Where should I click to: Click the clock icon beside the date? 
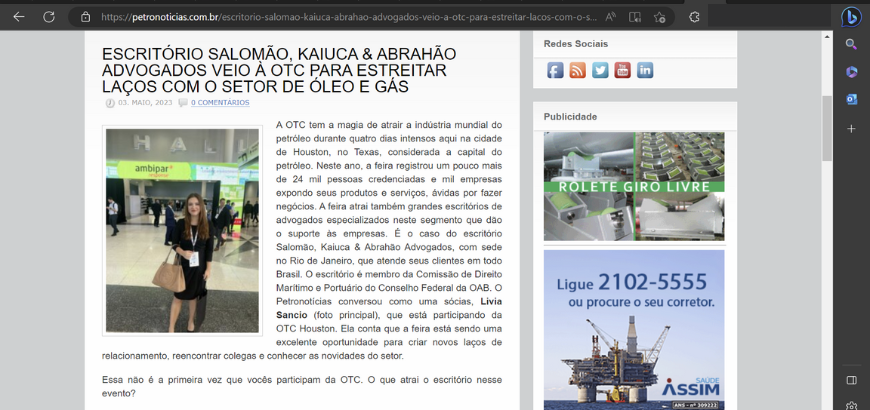(110, 103)
